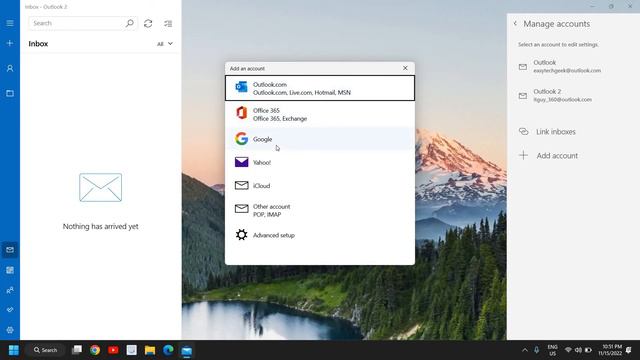Open Settings gear icon in sidebar
This screenshot has height=360, width=640.
click(x=10, y=330)
